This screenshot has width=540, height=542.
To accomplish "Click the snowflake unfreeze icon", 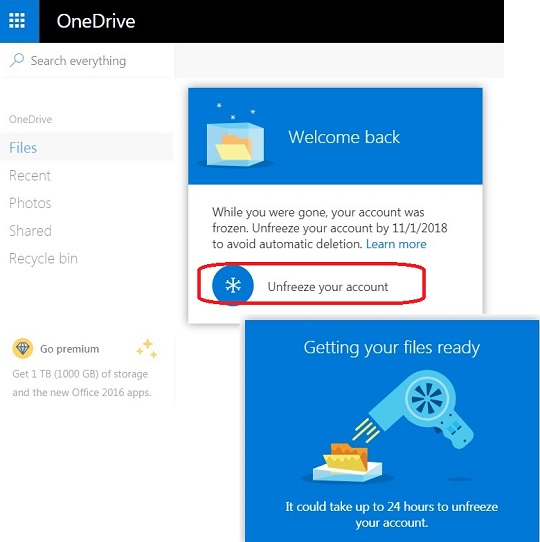I will click(x=233, y=286).
